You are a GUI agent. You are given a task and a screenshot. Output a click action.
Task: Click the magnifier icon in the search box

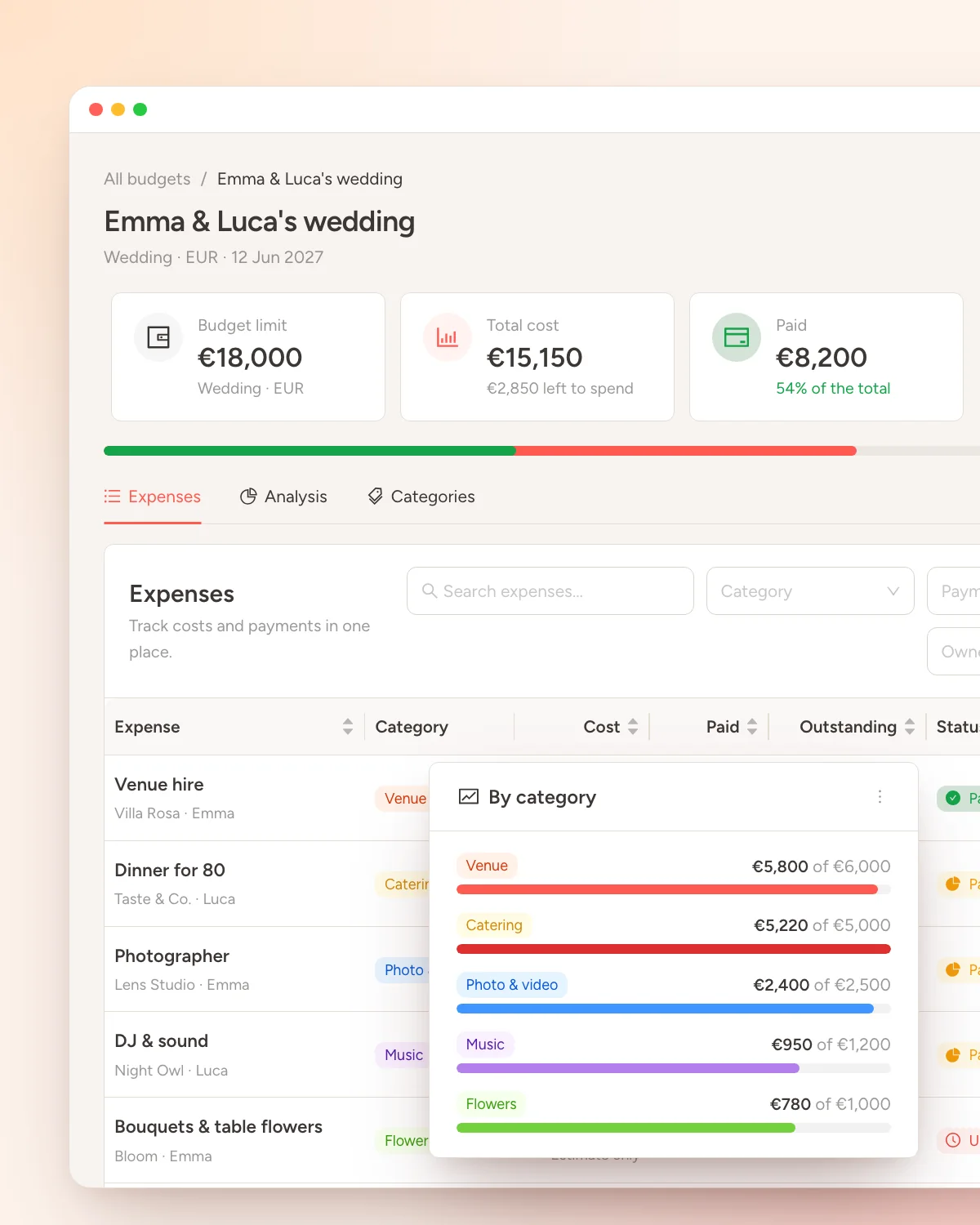tap(430, 590)
